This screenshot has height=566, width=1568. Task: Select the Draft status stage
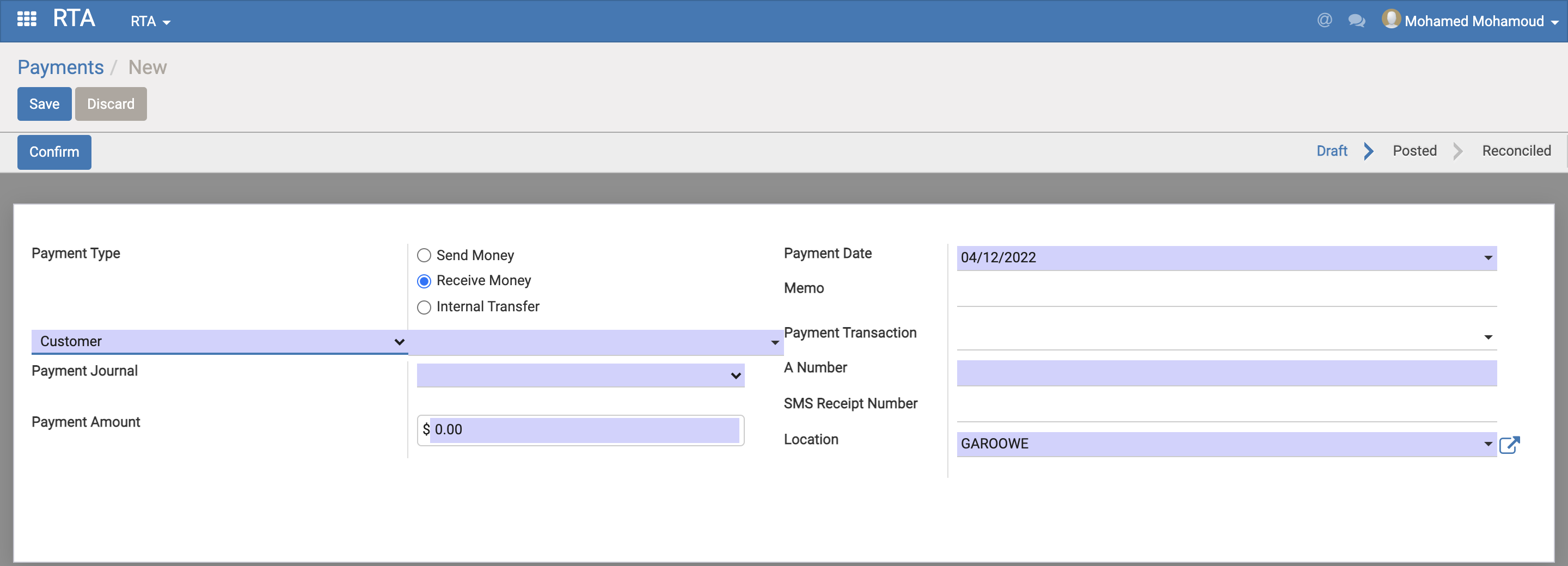click(1332, 151)
